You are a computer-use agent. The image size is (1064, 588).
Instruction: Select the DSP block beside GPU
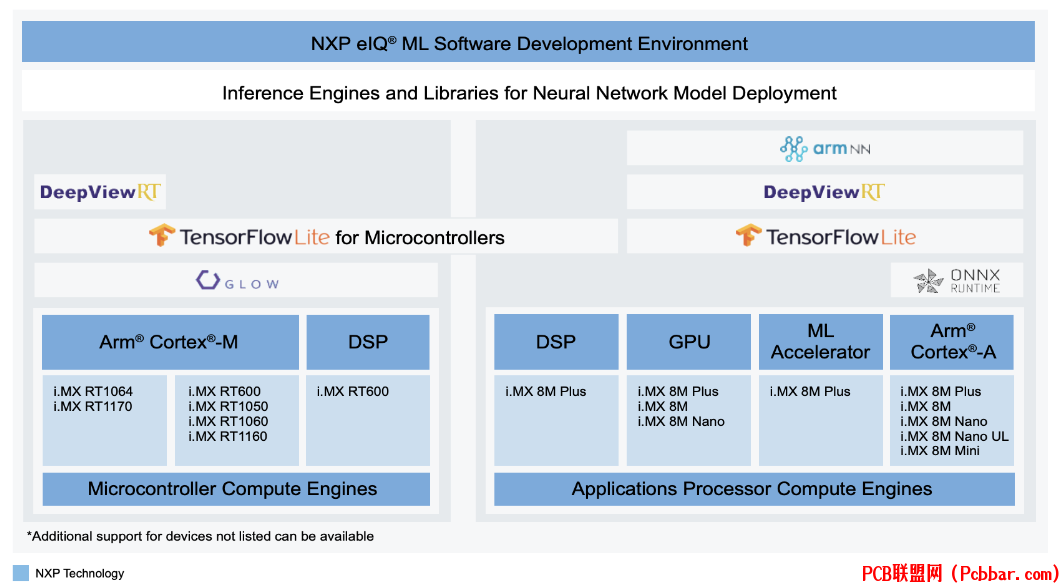(x=556, y=342)
